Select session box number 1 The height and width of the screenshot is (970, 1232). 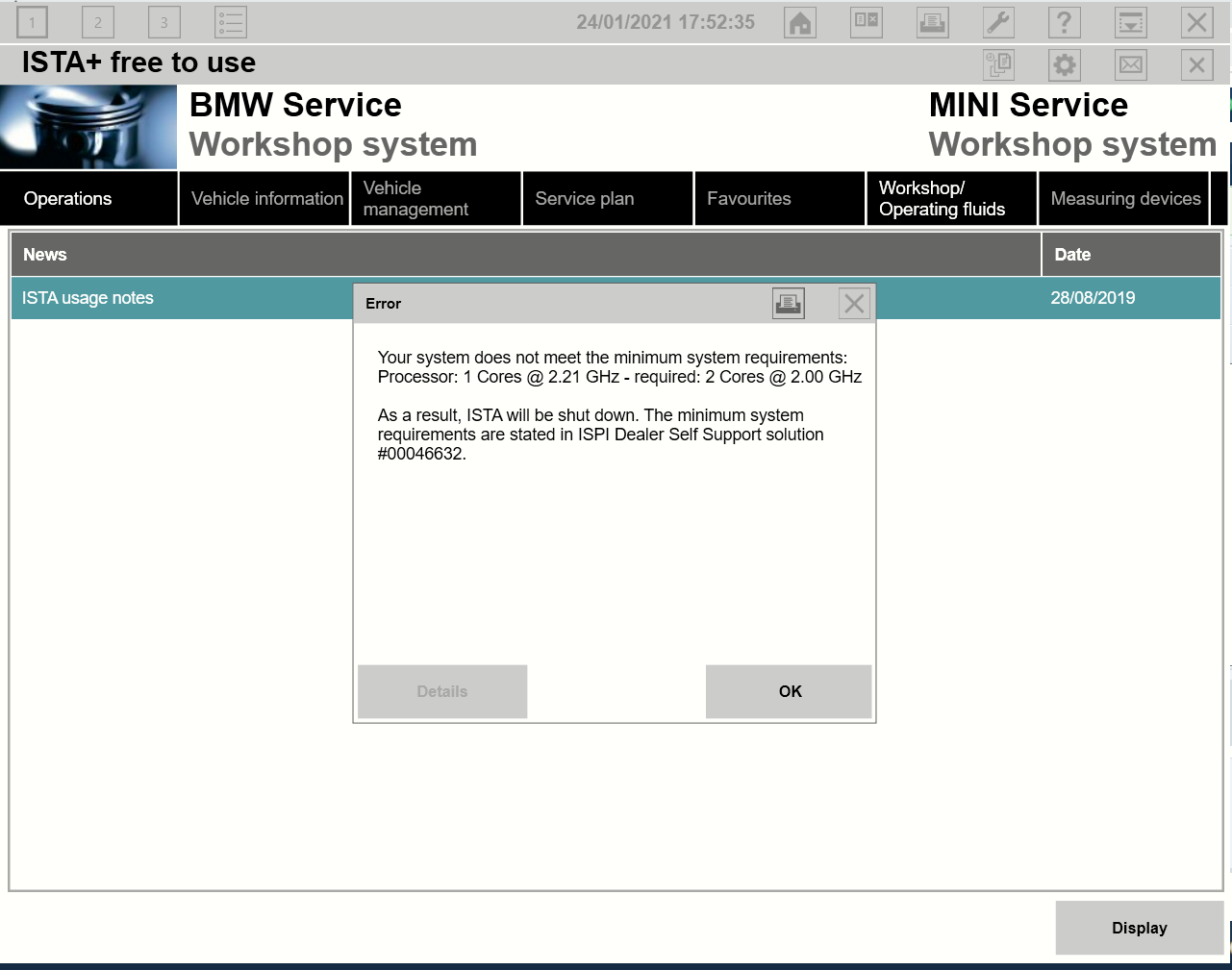(x=32, y=23)
